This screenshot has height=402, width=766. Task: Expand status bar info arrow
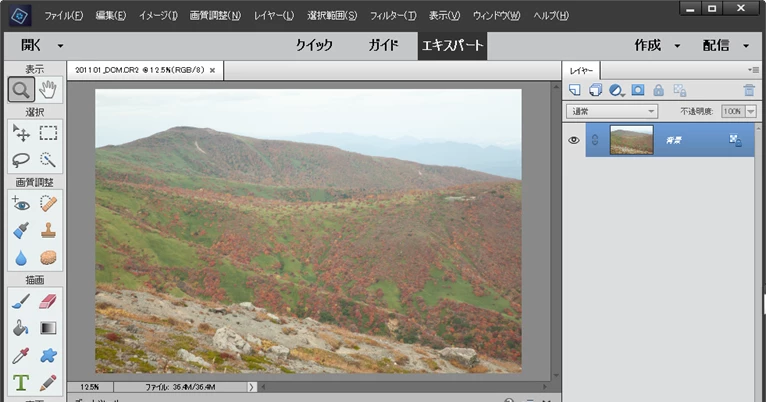tap(251, 387)
